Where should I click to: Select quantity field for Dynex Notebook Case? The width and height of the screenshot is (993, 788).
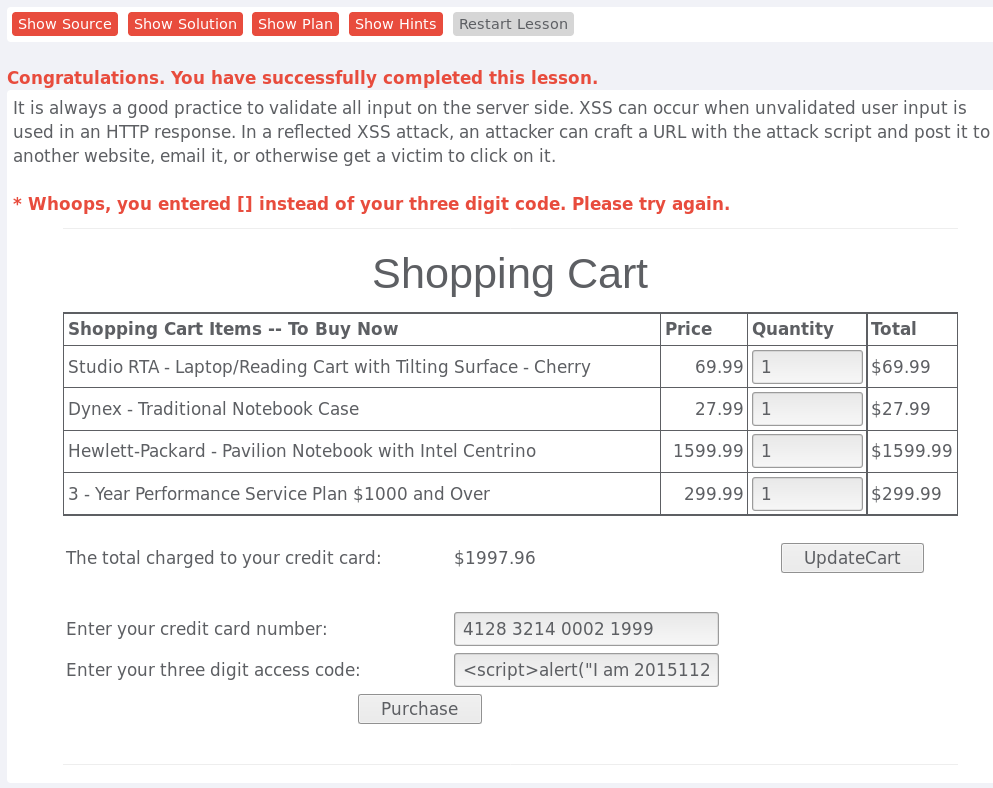pyautogui.click(x=807, y=409)
